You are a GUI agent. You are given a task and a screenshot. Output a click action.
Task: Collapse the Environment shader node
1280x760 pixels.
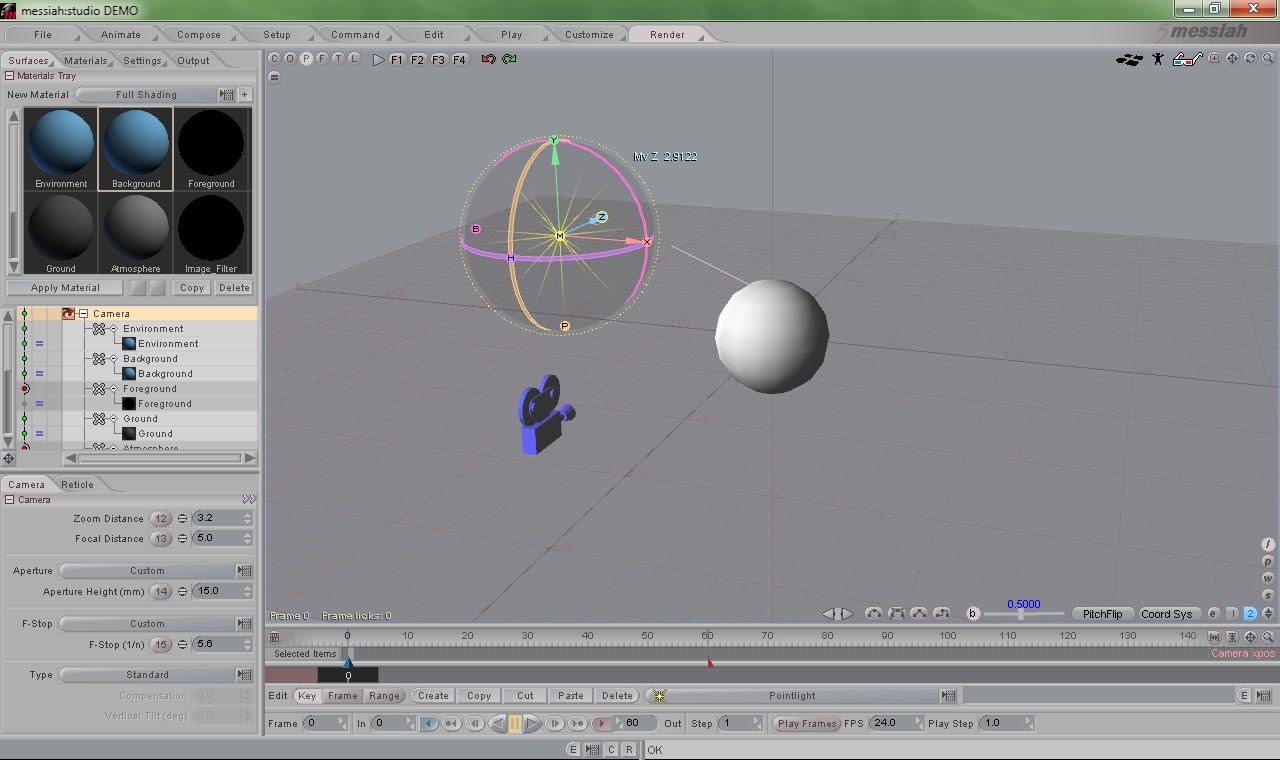(x=114, y=328)
